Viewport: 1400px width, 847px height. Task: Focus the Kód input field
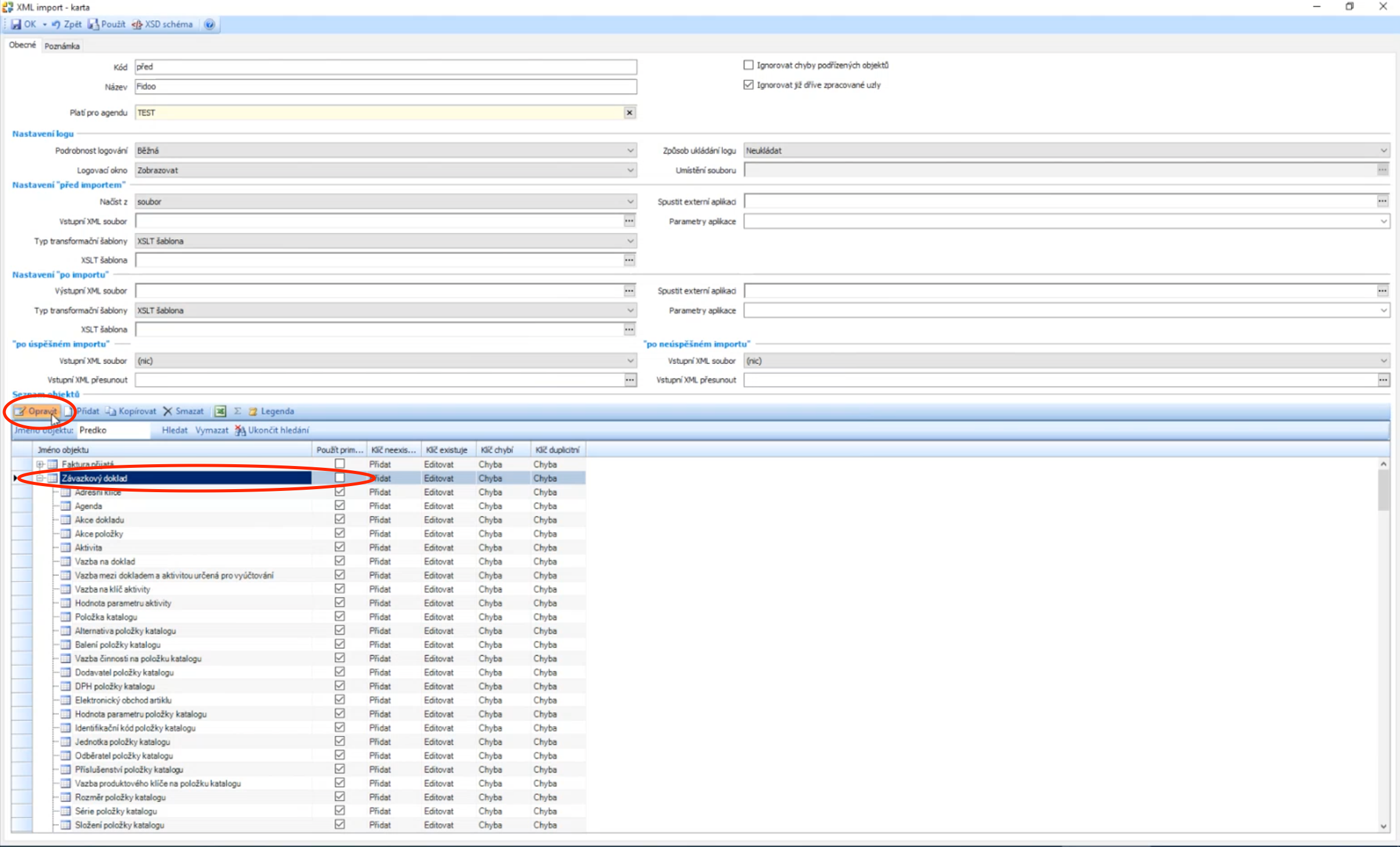click(386, 67)
